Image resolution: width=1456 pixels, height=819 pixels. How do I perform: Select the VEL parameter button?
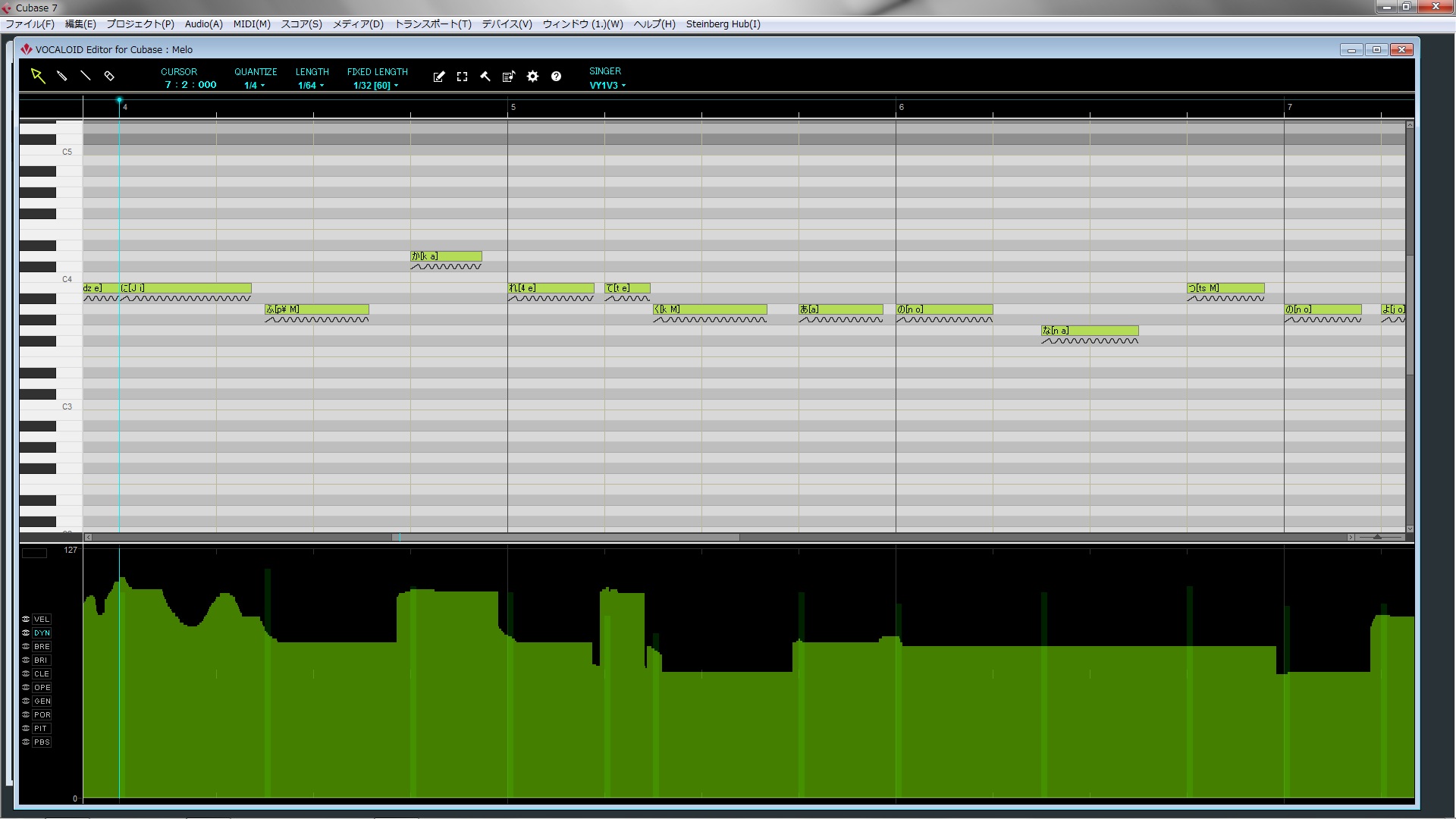[42, 620]
